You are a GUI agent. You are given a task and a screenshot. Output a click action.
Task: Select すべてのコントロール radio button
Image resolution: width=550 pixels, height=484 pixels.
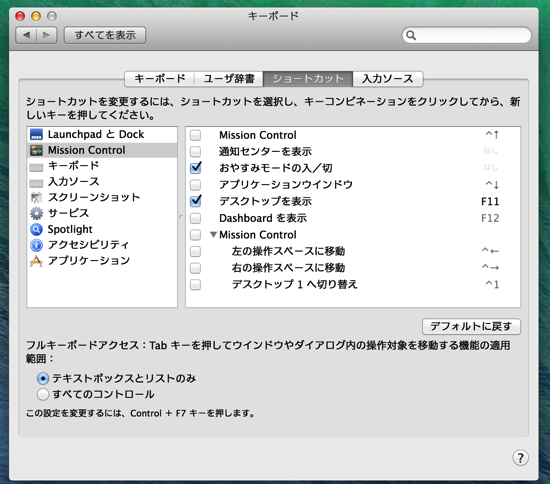(x=43, y=394)
